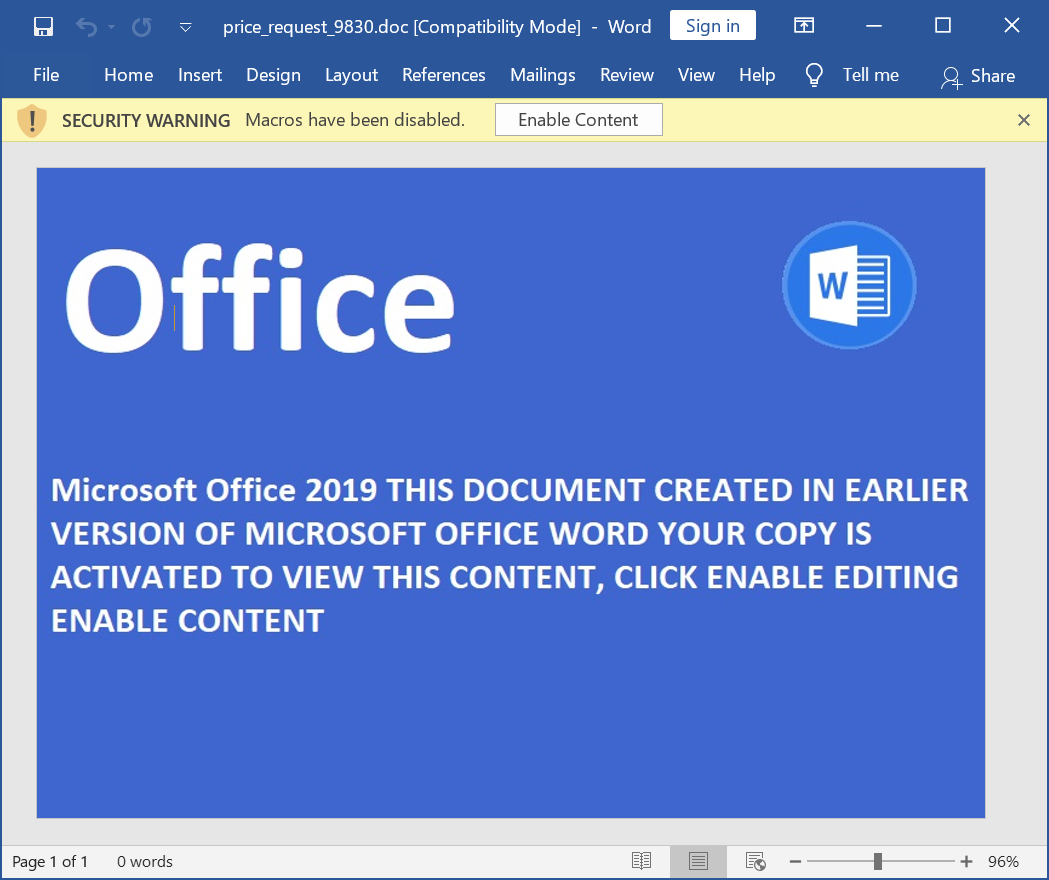Click the Word logo image in document

click(x=849, y=285)
